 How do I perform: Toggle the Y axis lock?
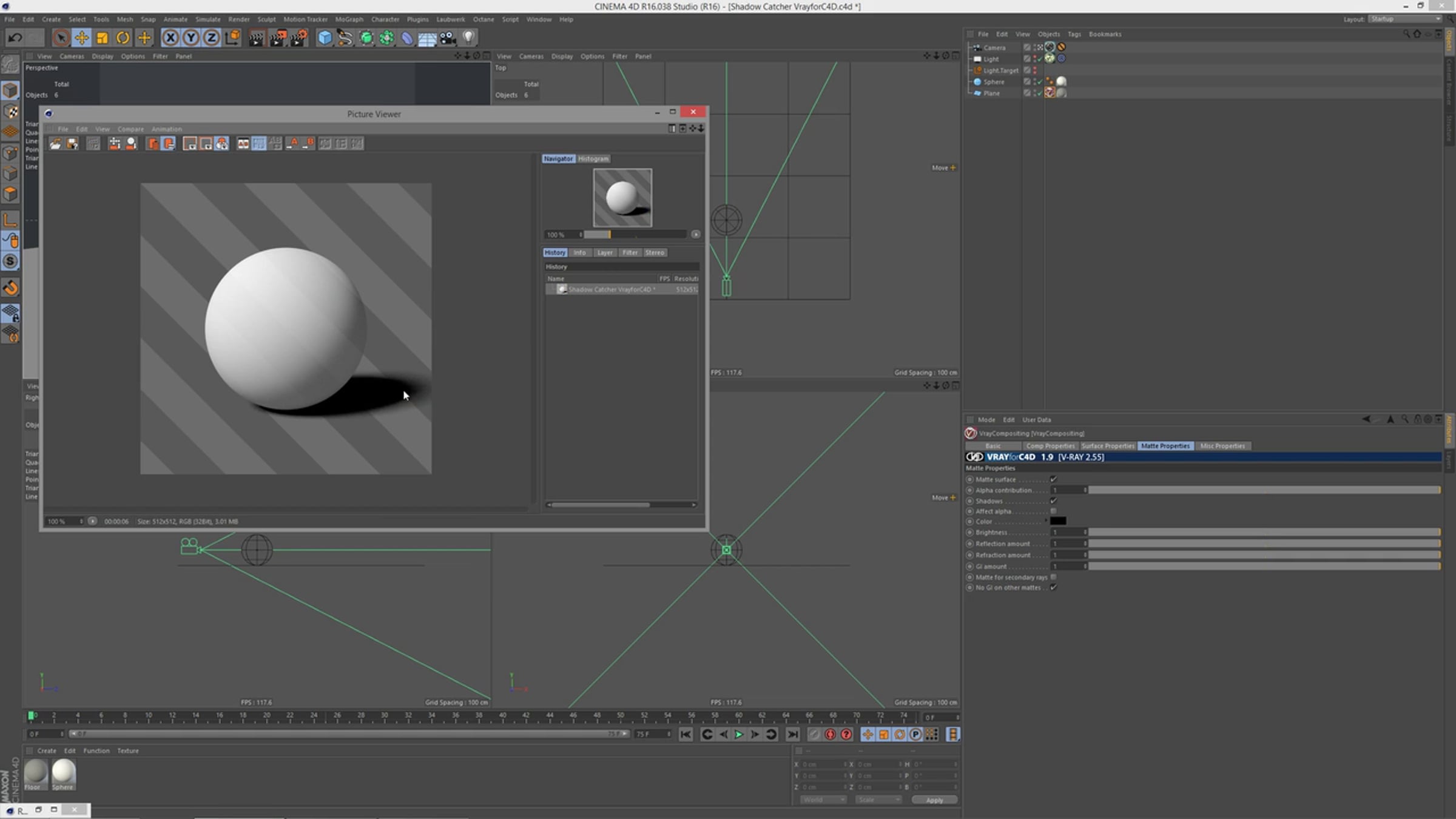(x=191, y=38)
